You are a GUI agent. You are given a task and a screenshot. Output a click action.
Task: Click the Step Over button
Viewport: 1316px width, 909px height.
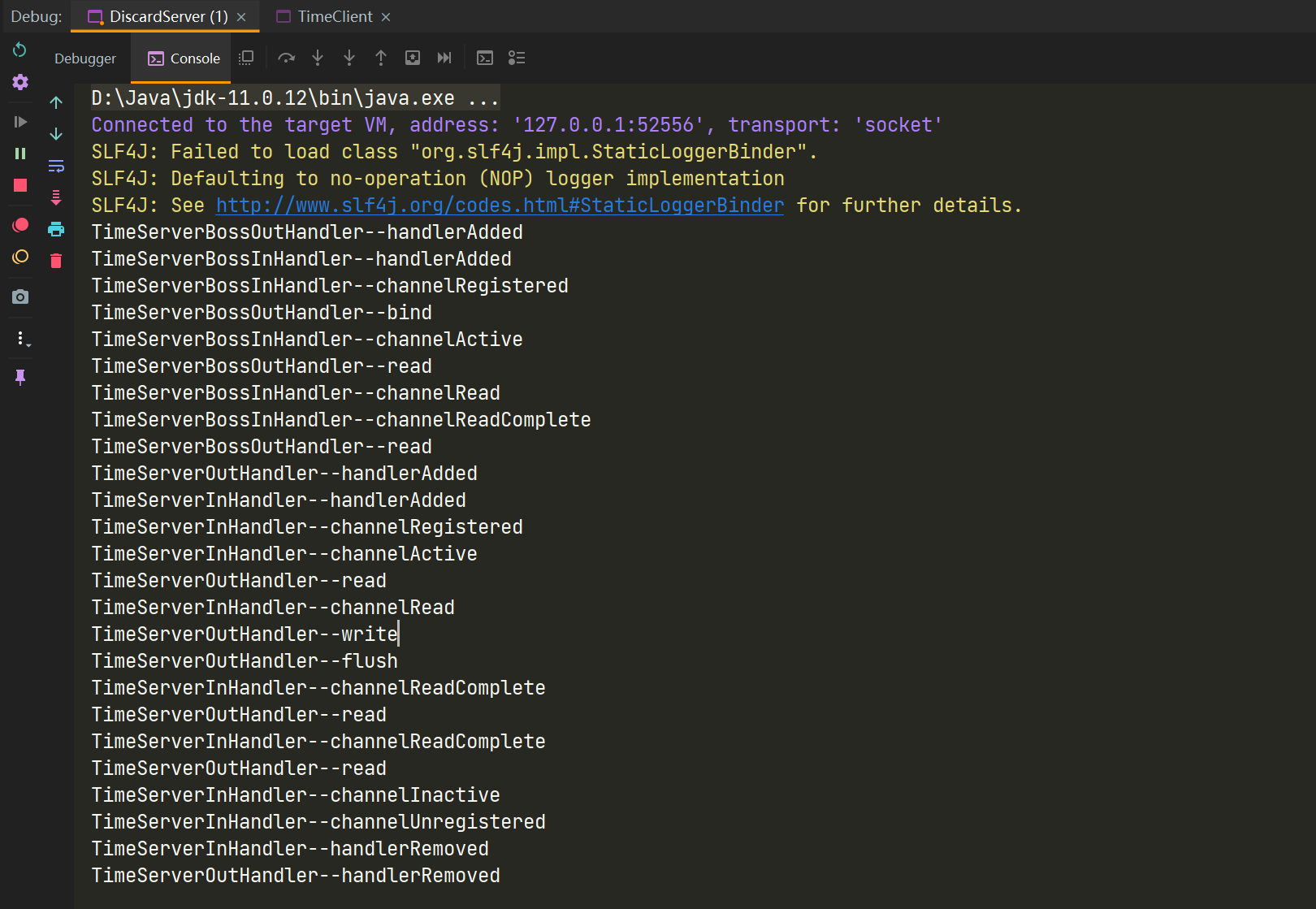click(286, 58)
